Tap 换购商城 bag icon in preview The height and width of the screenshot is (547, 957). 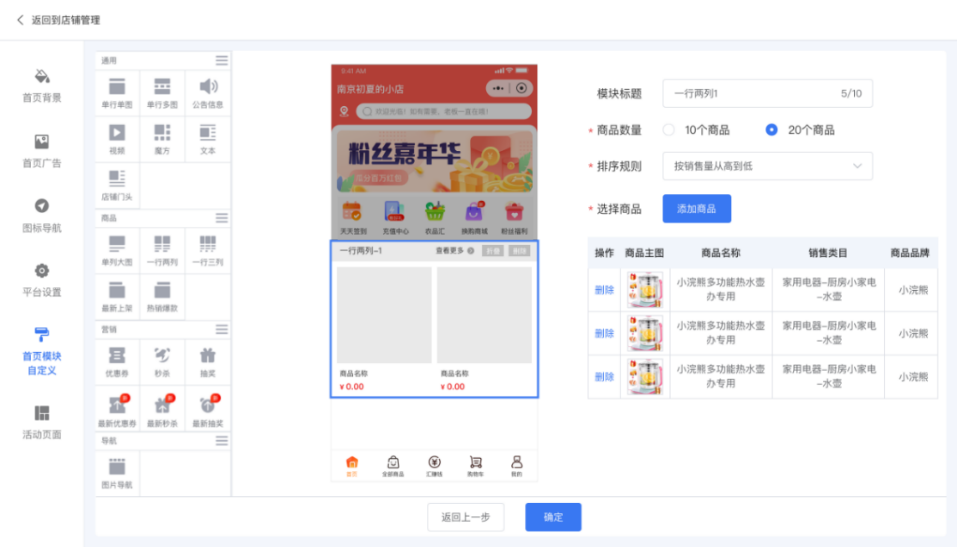(474, 218)
